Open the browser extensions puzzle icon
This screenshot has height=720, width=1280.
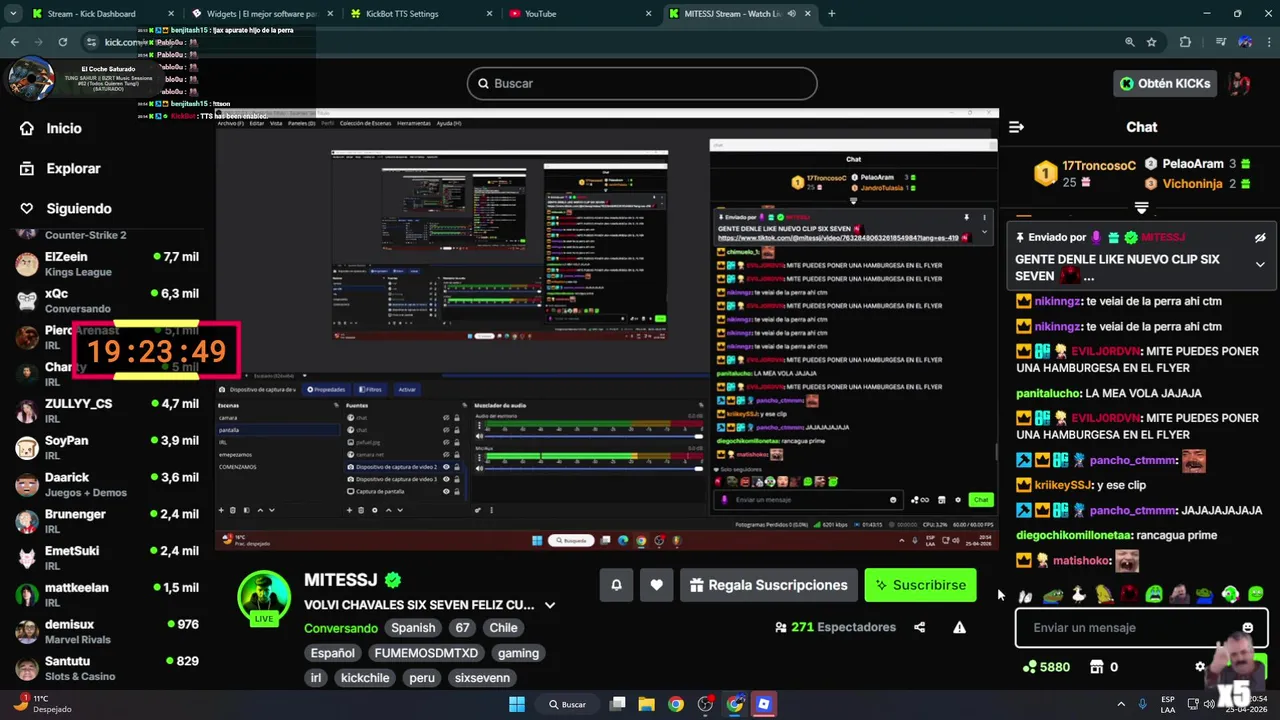(1185, 42)
